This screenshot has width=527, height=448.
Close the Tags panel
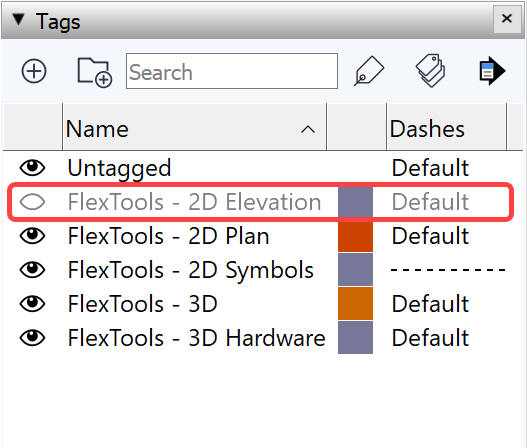[x=507, y=18]
